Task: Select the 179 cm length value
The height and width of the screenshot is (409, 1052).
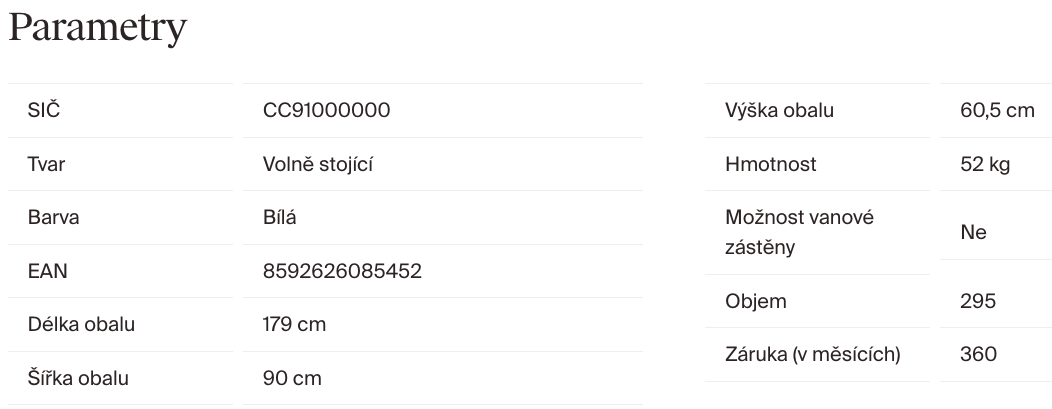Action: (x=294, y=325)
